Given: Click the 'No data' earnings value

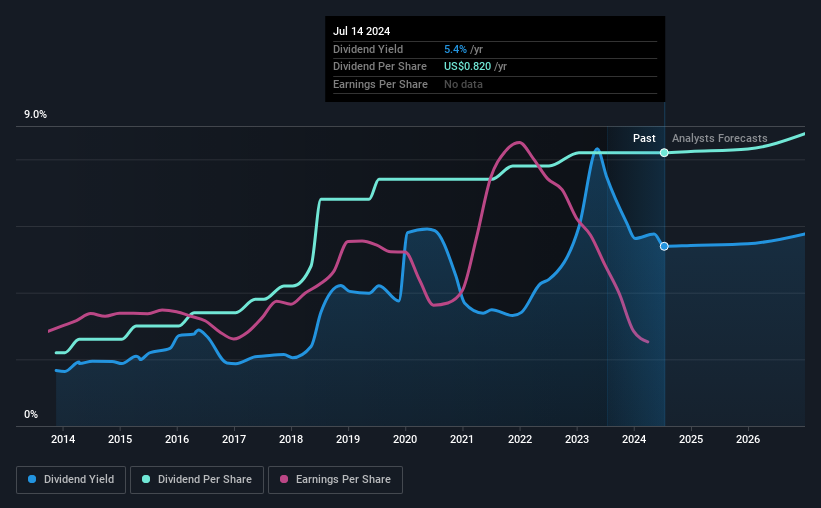Looking at the screenshot, I should coord(463,84).
